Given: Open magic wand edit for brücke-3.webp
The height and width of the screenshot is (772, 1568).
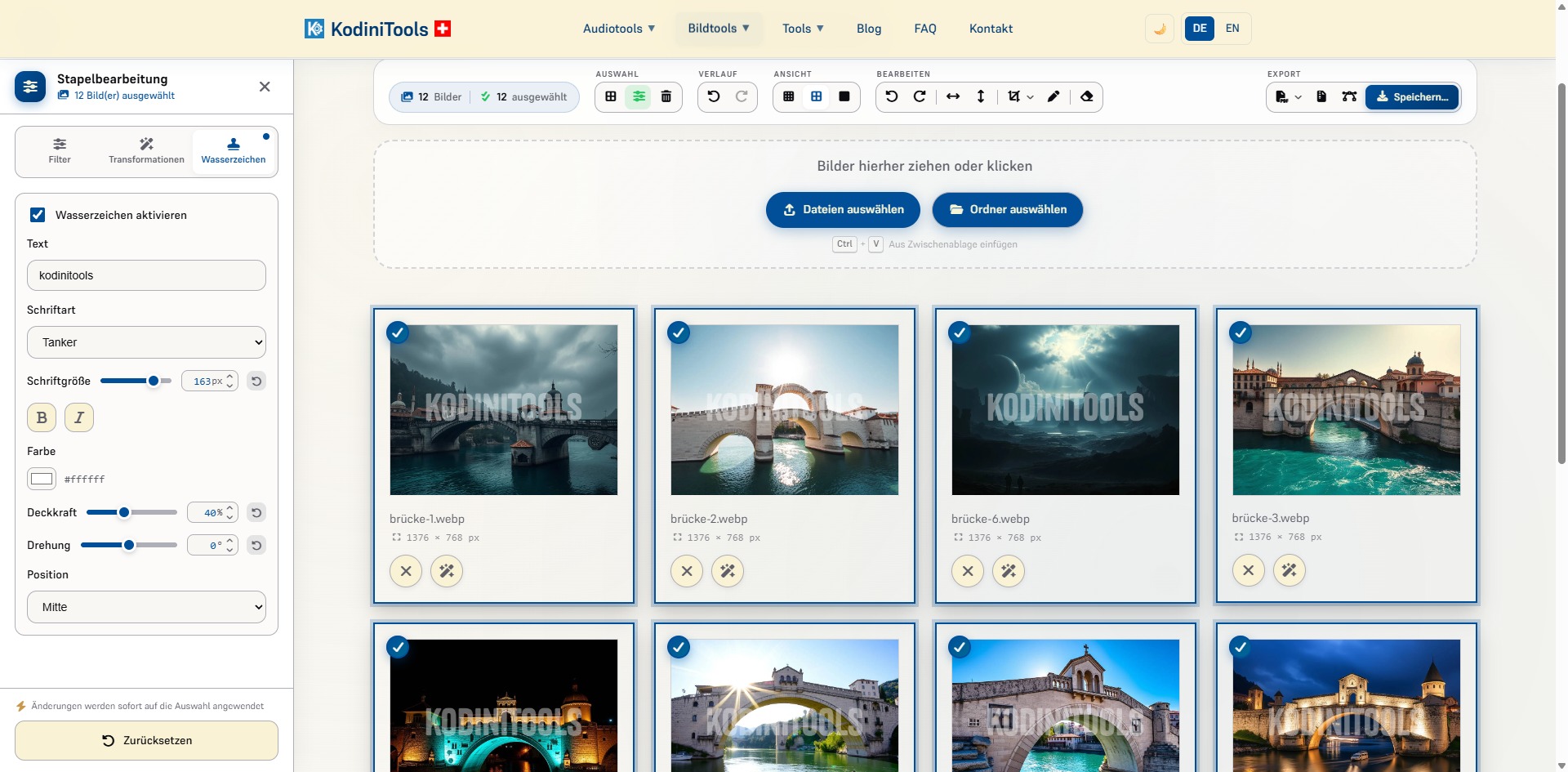Looking at the screenshot, I should point(1290,570).
